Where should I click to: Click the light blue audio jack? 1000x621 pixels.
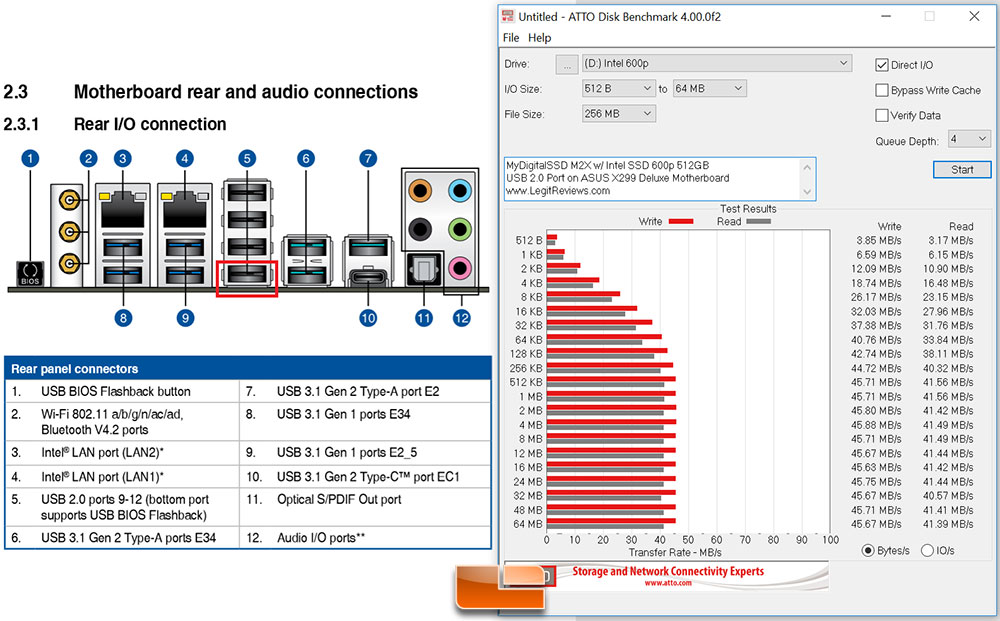460,190
